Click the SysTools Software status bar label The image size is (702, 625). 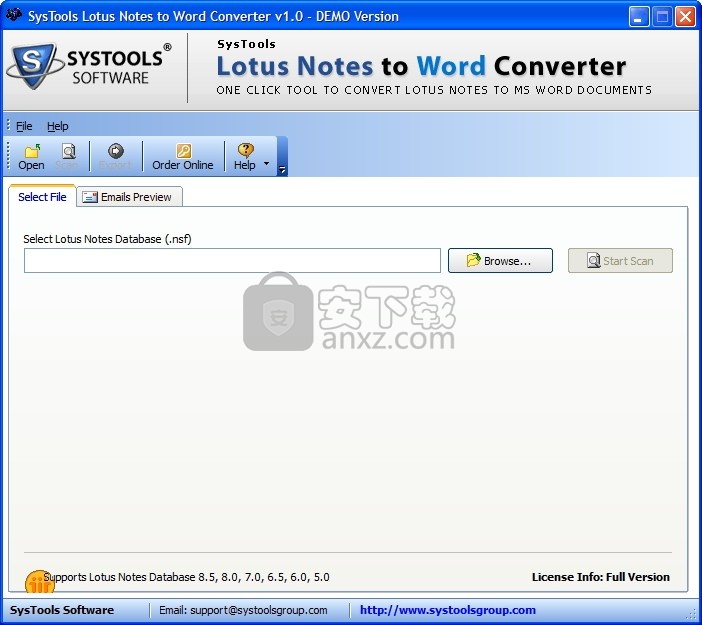click(x=62, y=610)
